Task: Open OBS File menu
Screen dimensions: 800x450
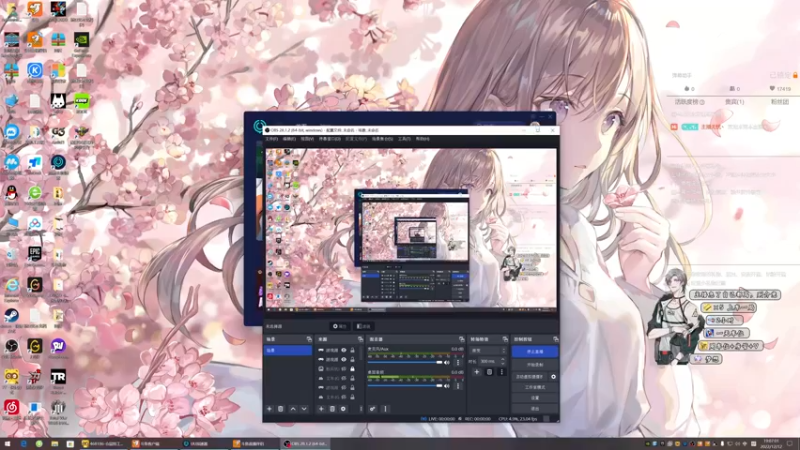Action: [x=271, y=139]
